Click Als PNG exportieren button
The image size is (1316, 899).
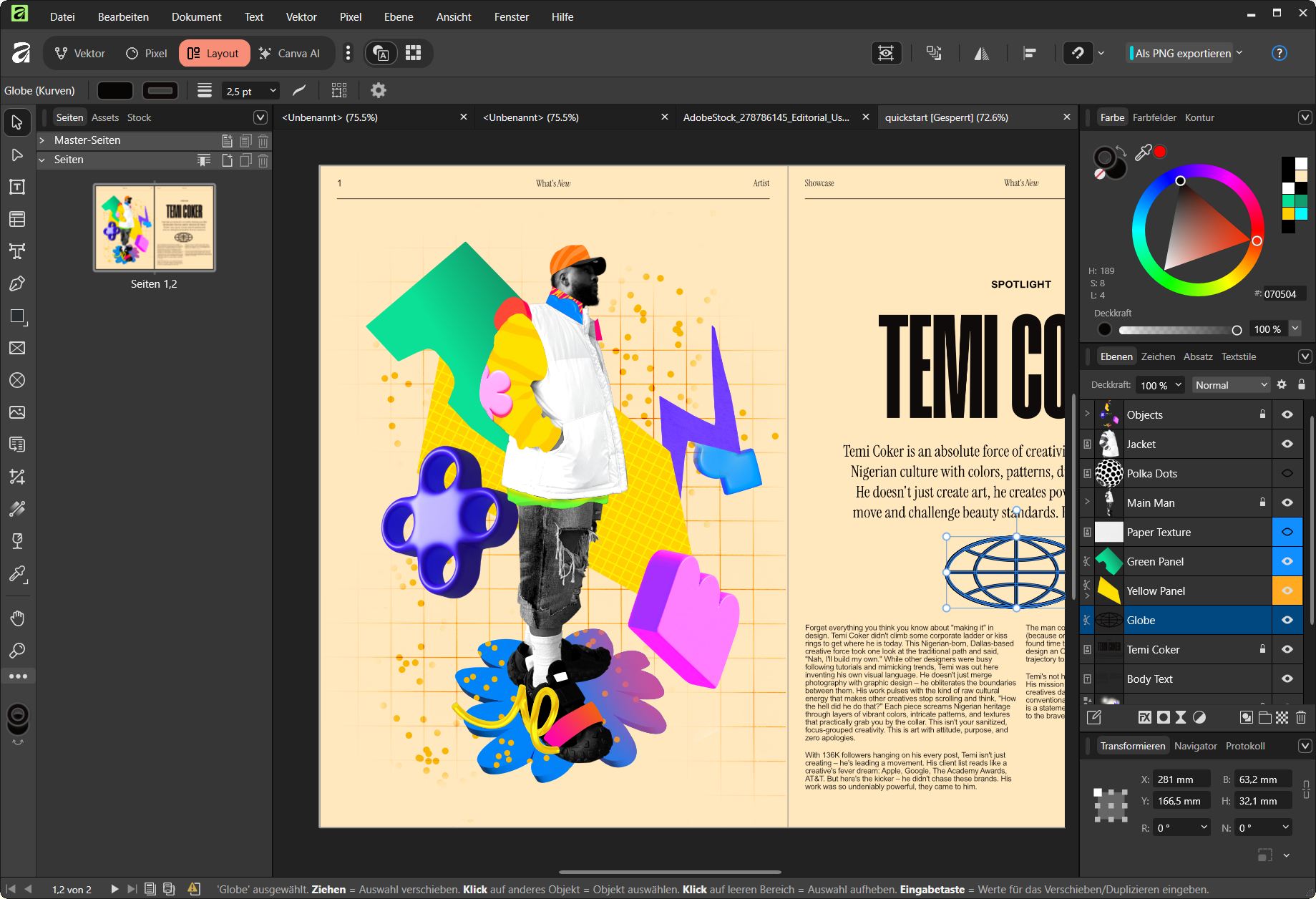1182,53
